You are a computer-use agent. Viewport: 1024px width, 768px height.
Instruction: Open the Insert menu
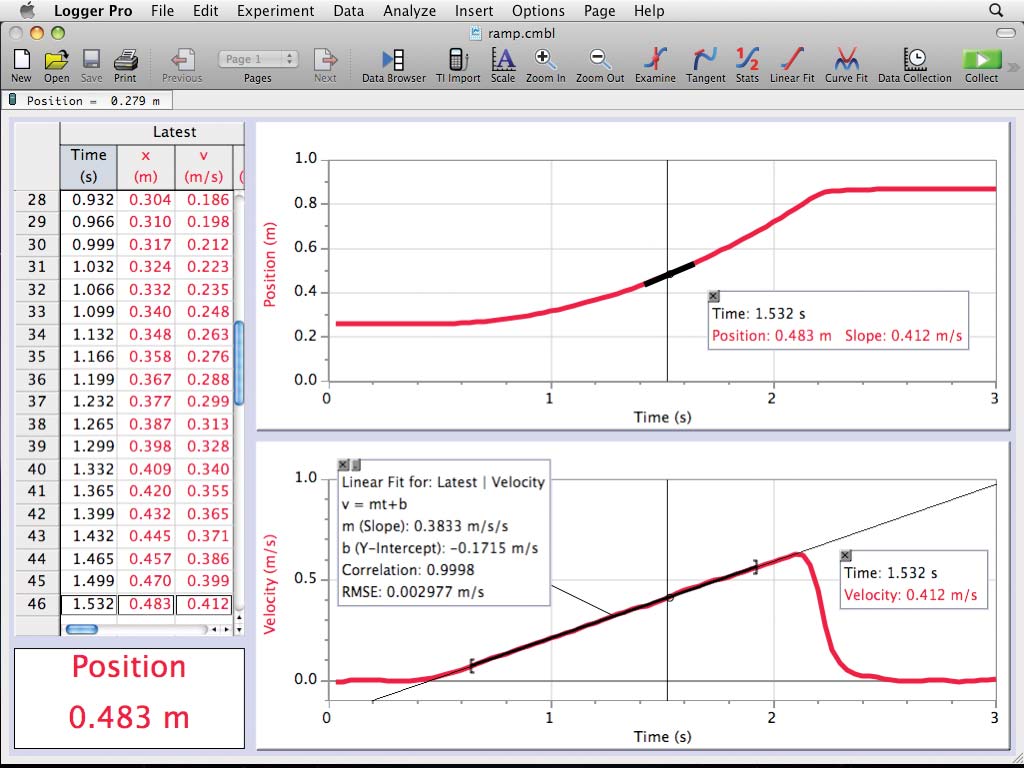[x=474, y=11]
